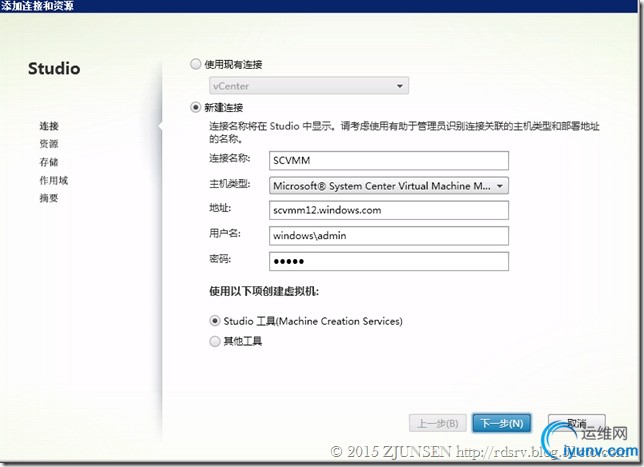This screenshot has width=644, height=467.
Task: Choose Studio 工具 (Machine Creation Services) option
Action: coord(215,321)
